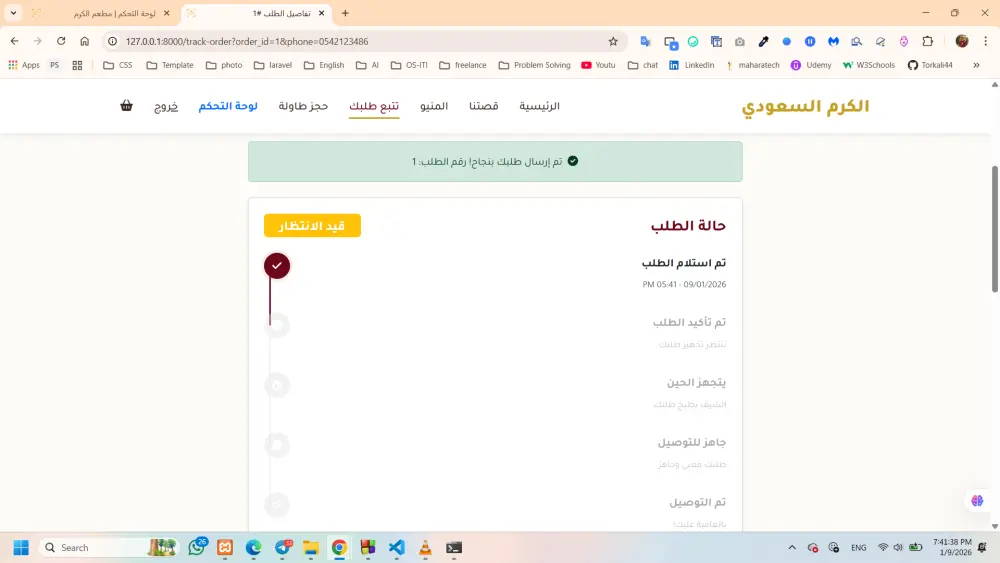
Task: Open the Problem Solving bookmarks folder
Action: [534, 65]
